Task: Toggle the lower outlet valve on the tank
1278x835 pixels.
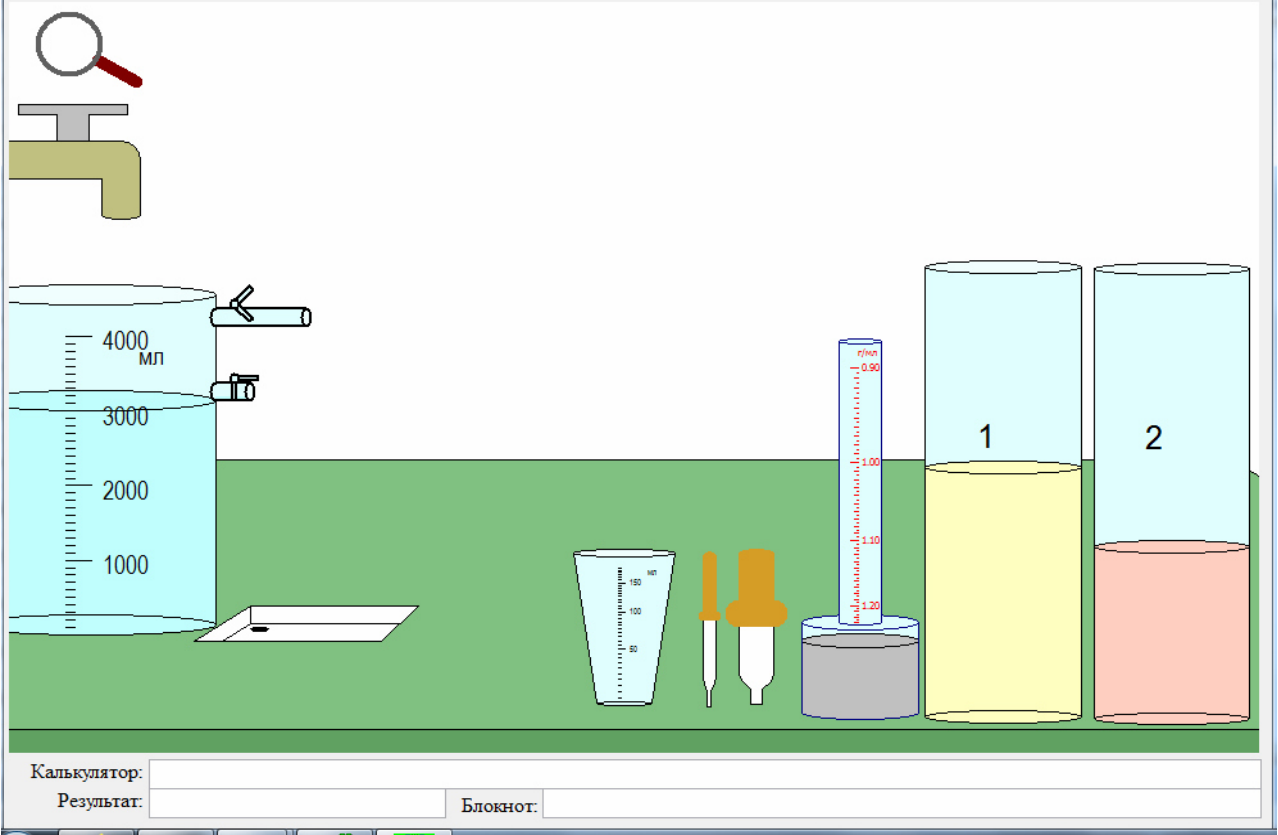Action: 235,387
